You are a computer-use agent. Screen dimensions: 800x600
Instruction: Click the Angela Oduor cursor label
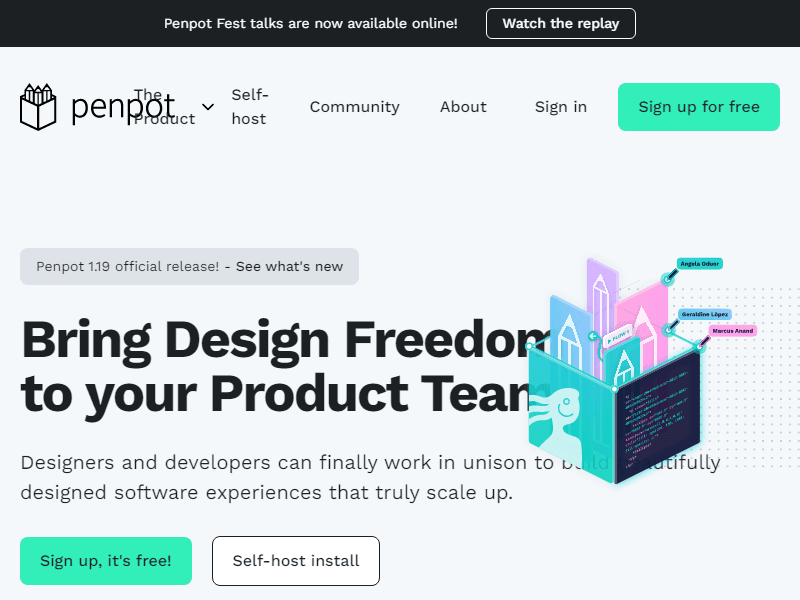699,264
